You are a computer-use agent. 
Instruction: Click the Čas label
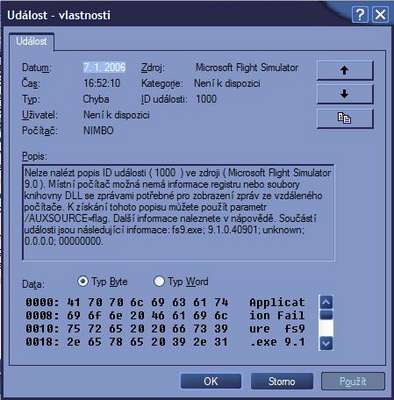[31, 83]
